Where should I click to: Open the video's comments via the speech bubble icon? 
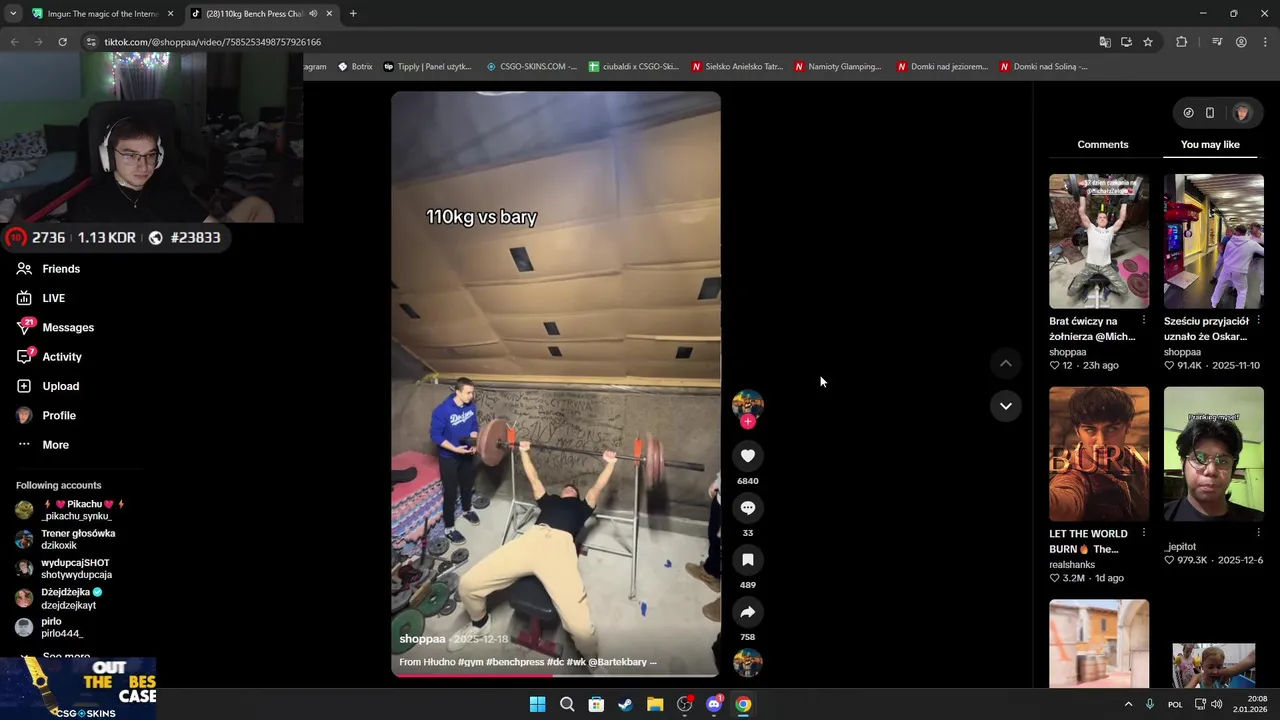(747, 508)
